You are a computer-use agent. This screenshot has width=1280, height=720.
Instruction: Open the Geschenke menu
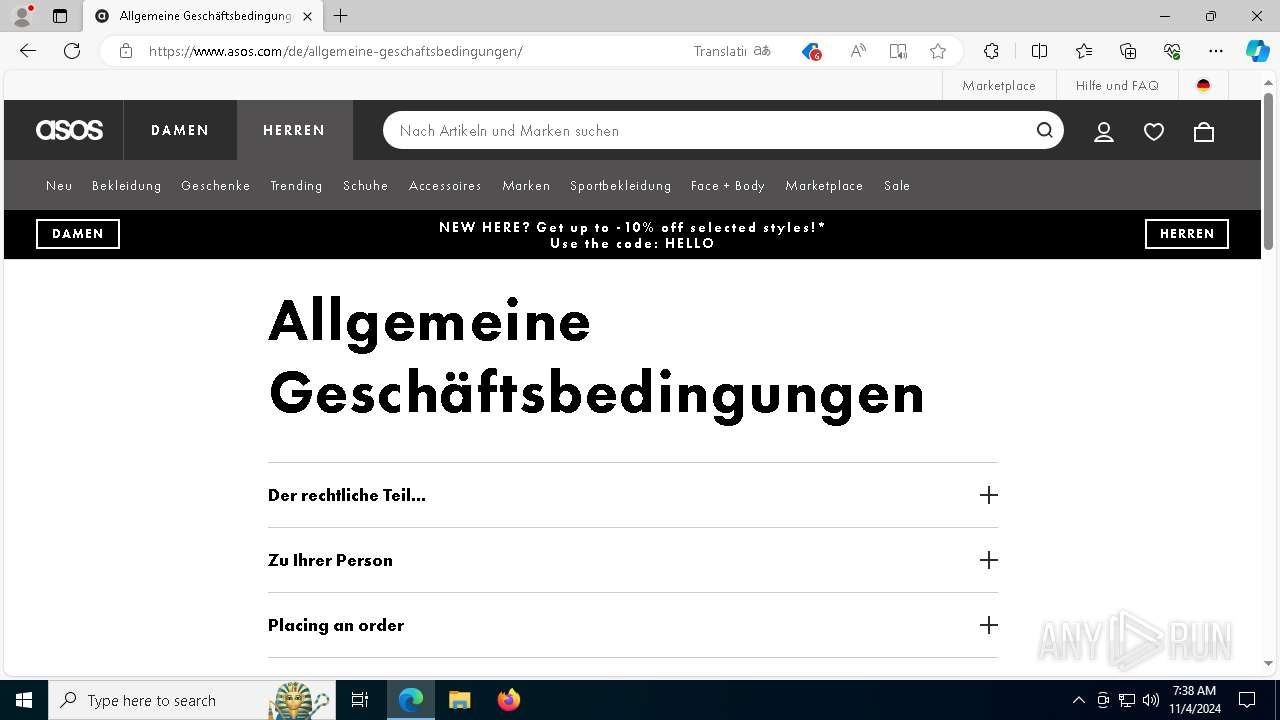tap(216, 185)
